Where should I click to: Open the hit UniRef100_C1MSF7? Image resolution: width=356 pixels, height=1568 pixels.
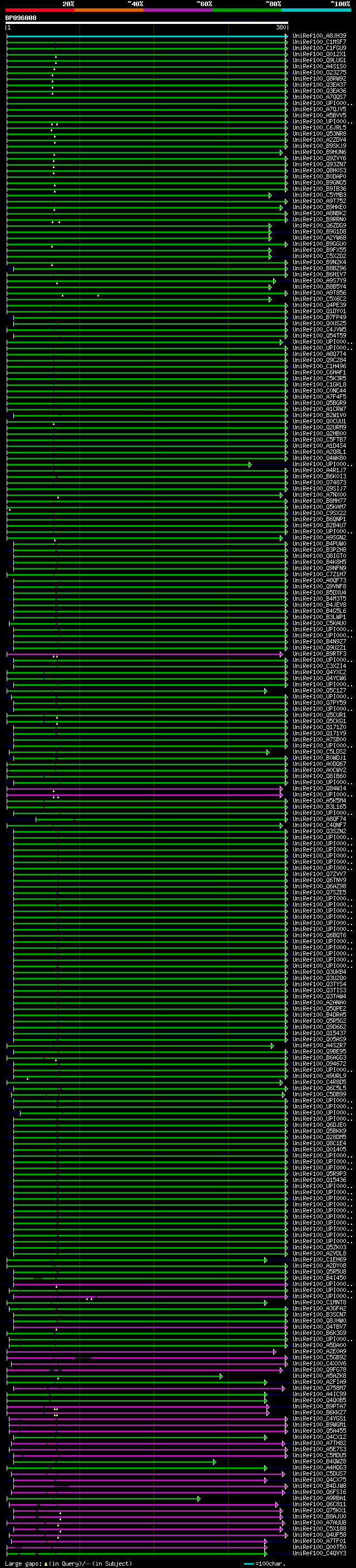coord(319,42)
